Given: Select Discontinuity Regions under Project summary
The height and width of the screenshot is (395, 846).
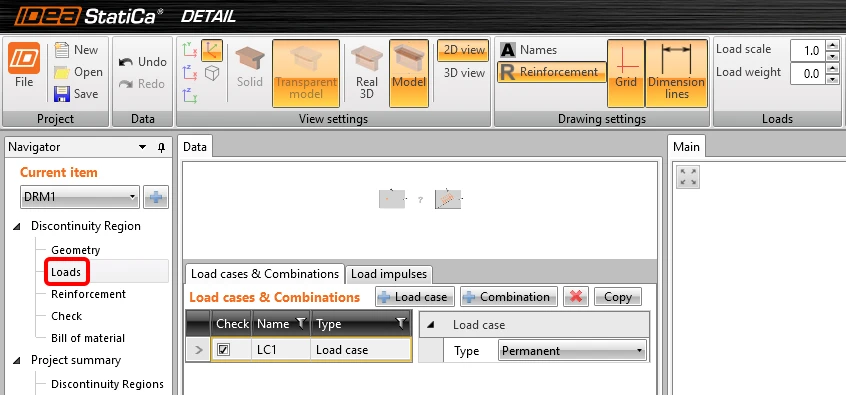Looking at the screenshot, I should click(x=107, y=384).
